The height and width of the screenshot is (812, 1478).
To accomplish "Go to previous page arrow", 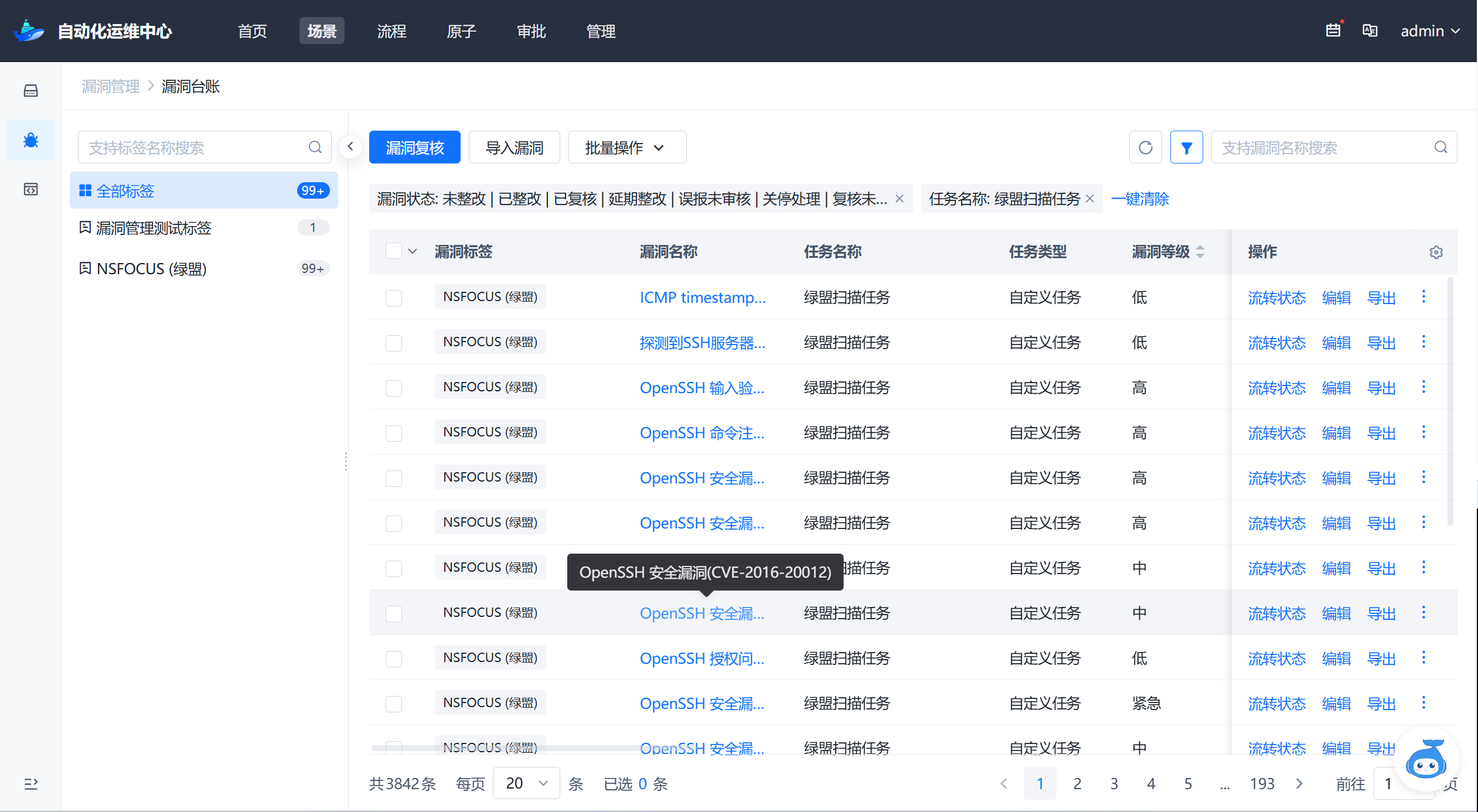I will pos(1004,784).
